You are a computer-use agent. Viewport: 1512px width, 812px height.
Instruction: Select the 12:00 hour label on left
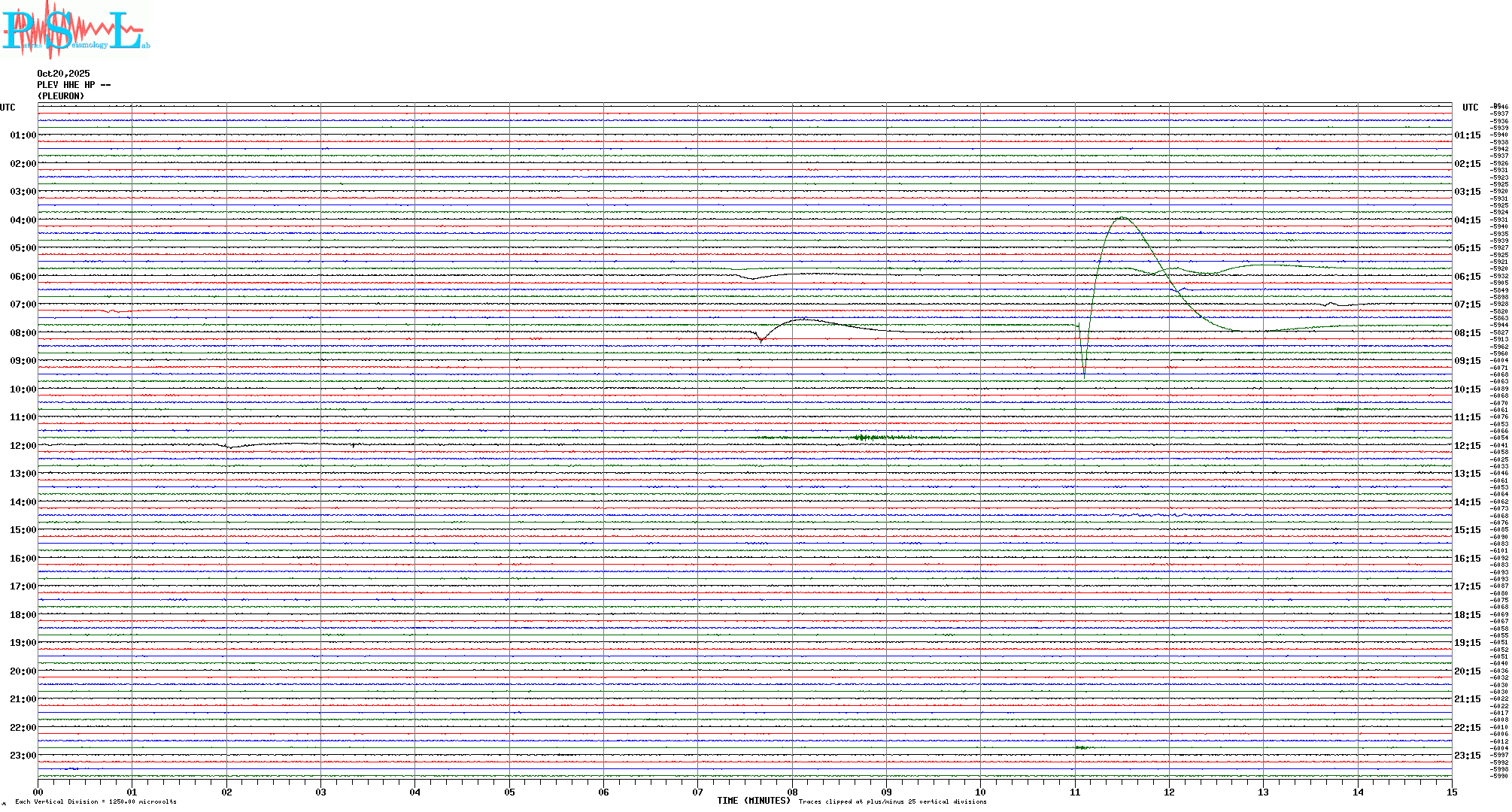(23, 446)
